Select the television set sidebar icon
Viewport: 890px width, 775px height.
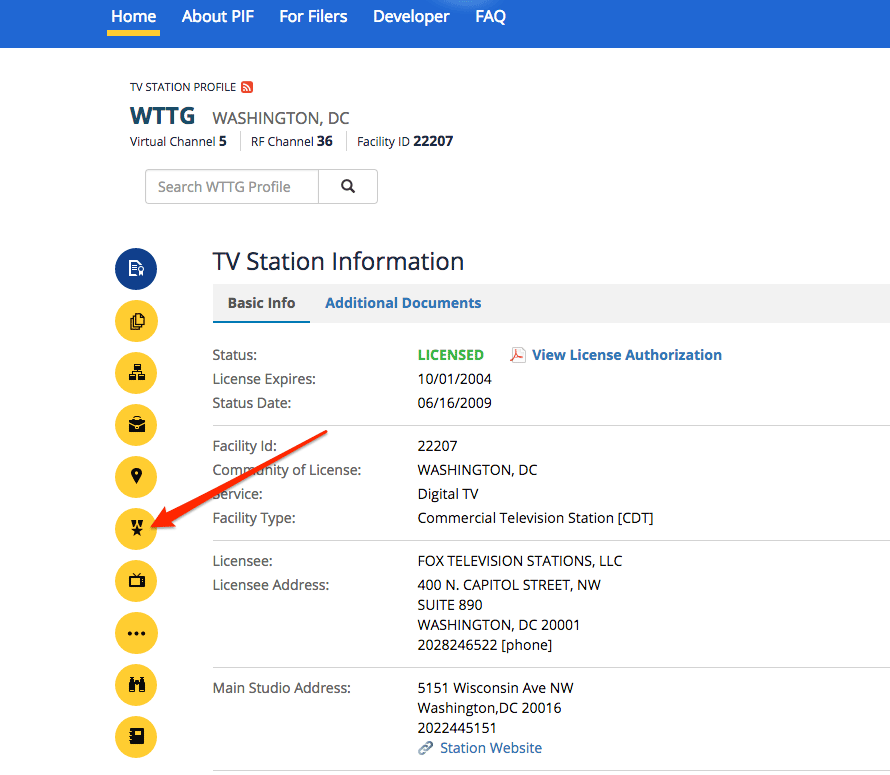coord(136,580)
